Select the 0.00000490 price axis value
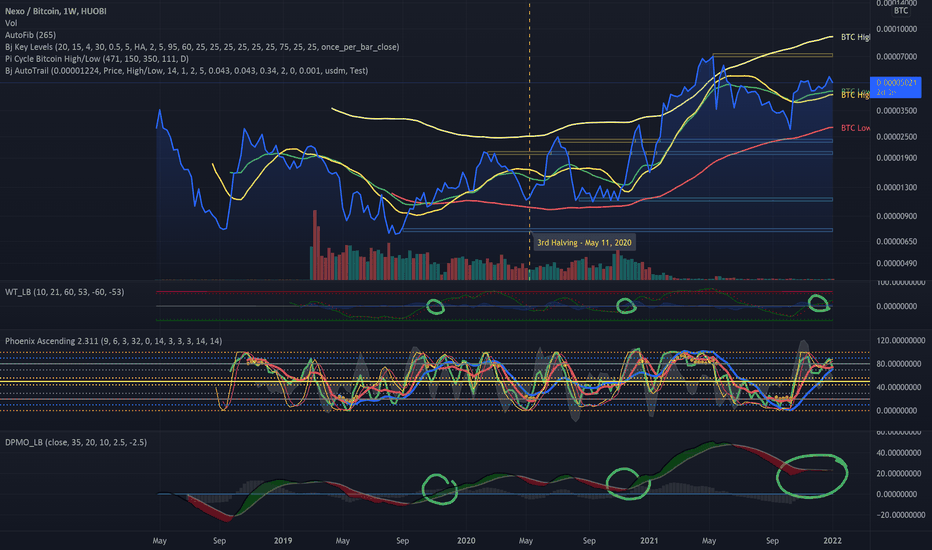The image size is (932, 550). coord(896,263)
